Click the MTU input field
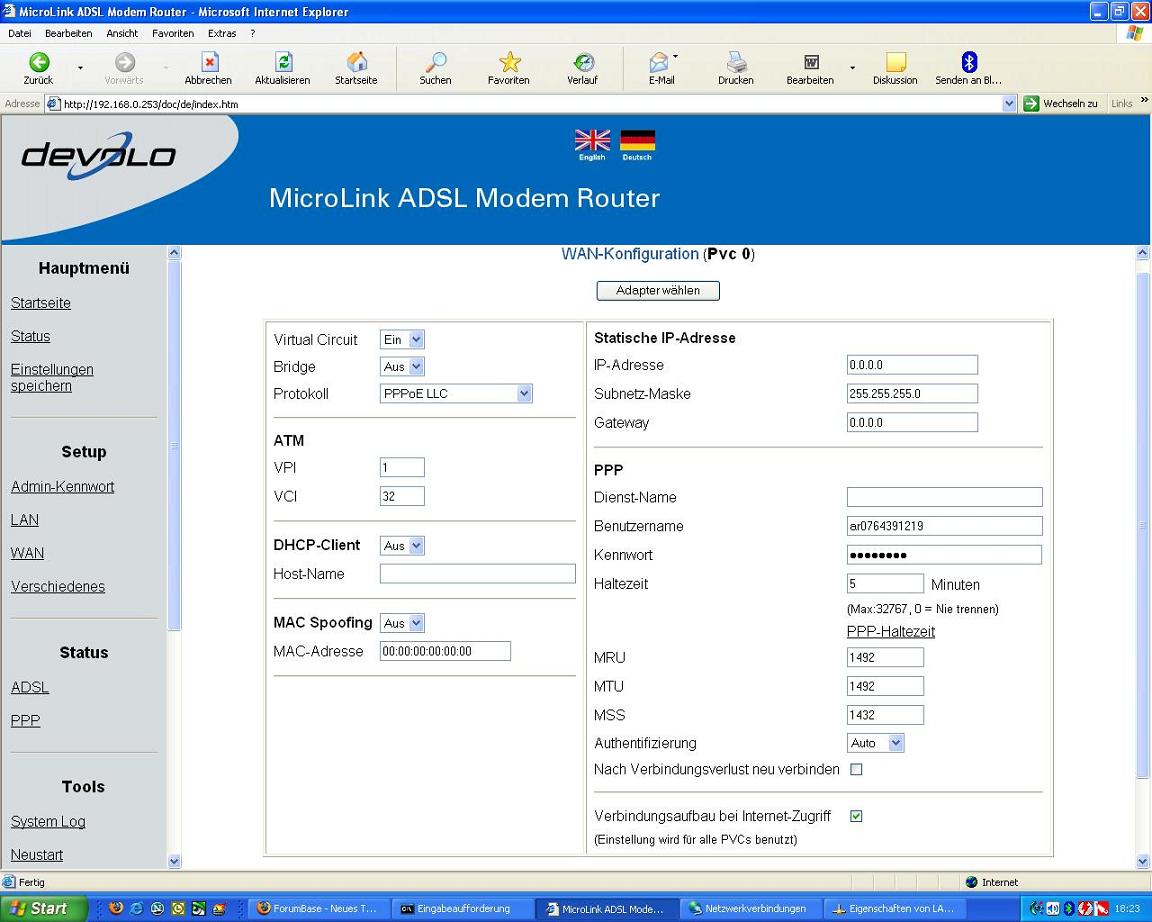 885,686
